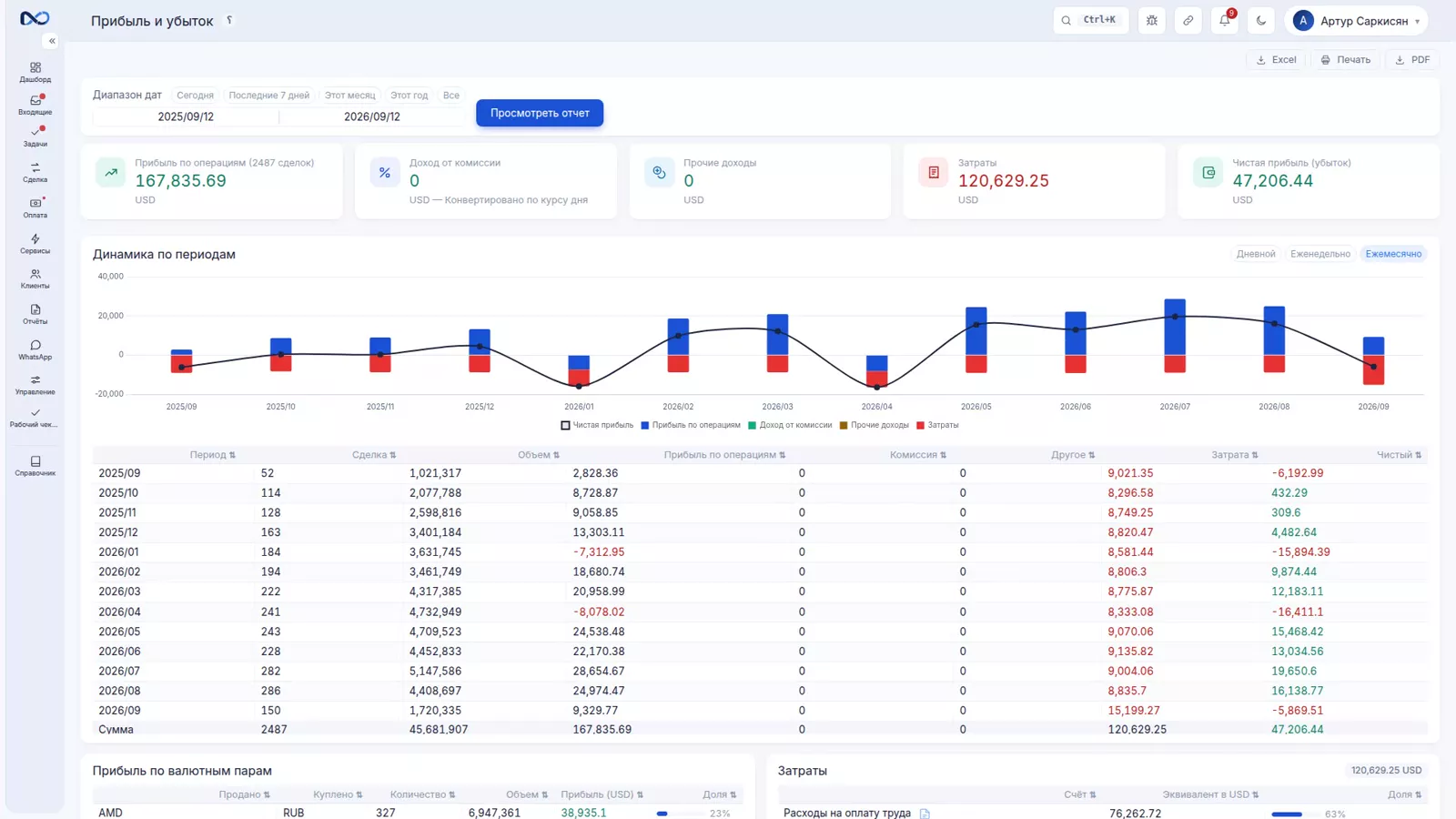
Task: Click the end date field 2026/09/12
Action: click(x=371, y=116)
